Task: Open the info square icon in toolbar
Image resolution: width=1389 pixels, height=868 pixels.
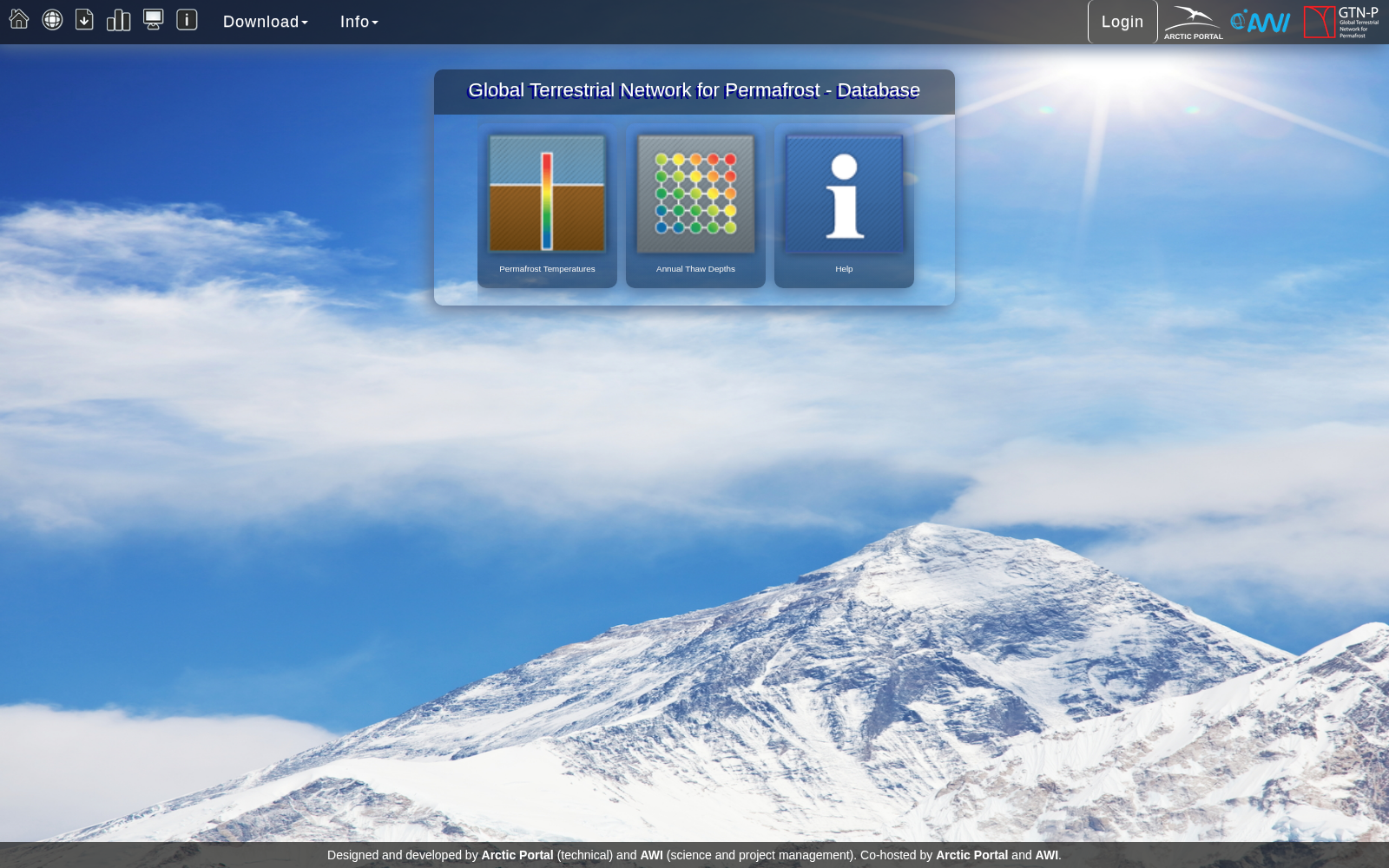Action: [187, 19]
